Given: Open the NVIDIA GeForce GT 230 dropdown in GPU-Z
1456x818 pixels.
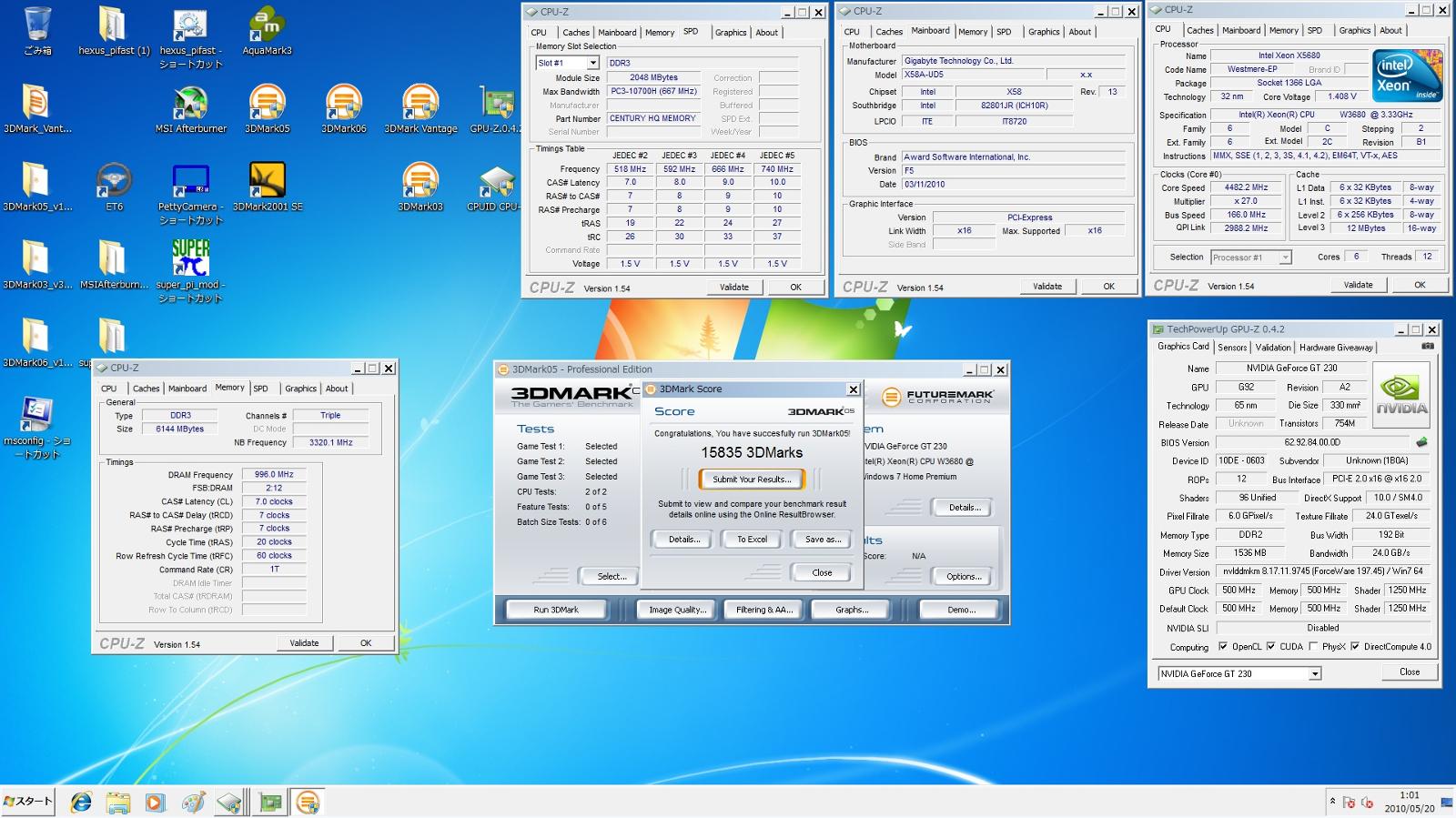Looking at the screenshot, I should [1315, 674].
